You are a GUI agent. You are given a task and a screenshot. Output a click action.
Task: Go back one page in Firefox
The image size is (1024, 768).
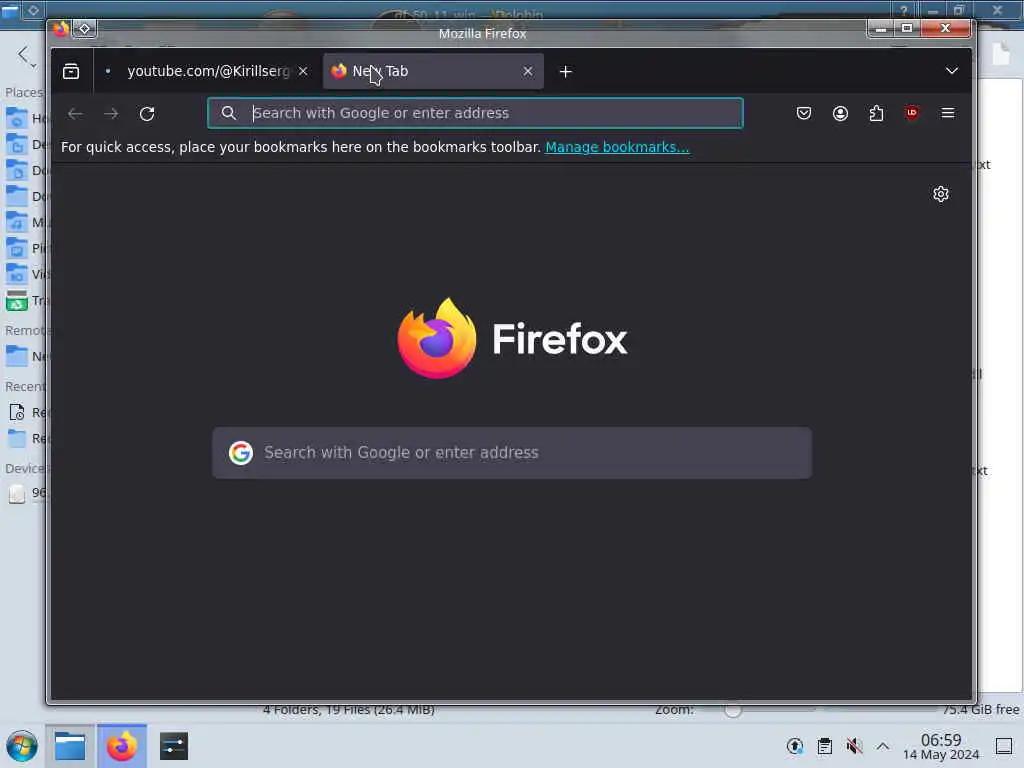(x=75, y=114)
